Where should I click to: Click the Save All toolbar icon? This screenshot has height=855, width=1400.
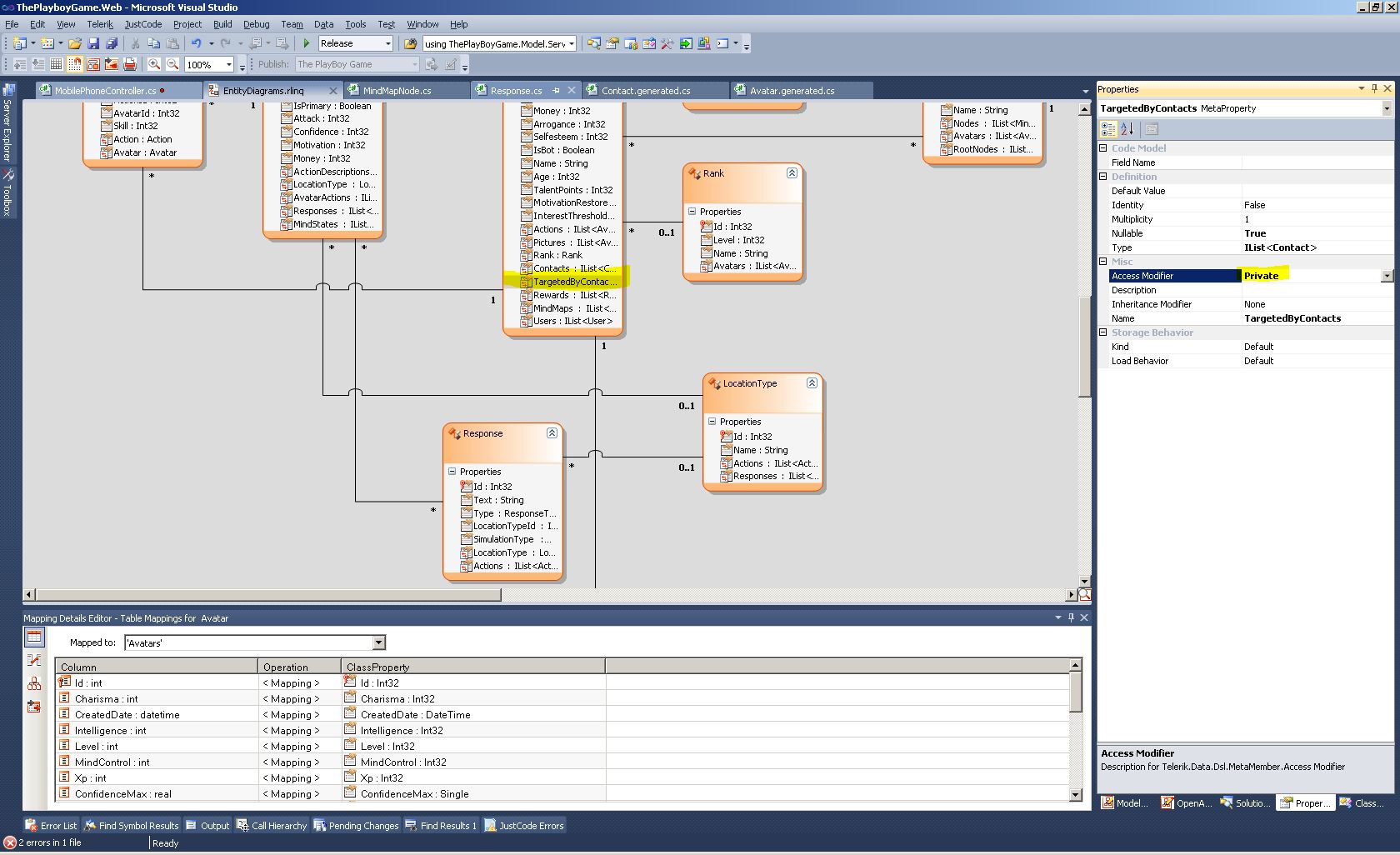point(111,43)
